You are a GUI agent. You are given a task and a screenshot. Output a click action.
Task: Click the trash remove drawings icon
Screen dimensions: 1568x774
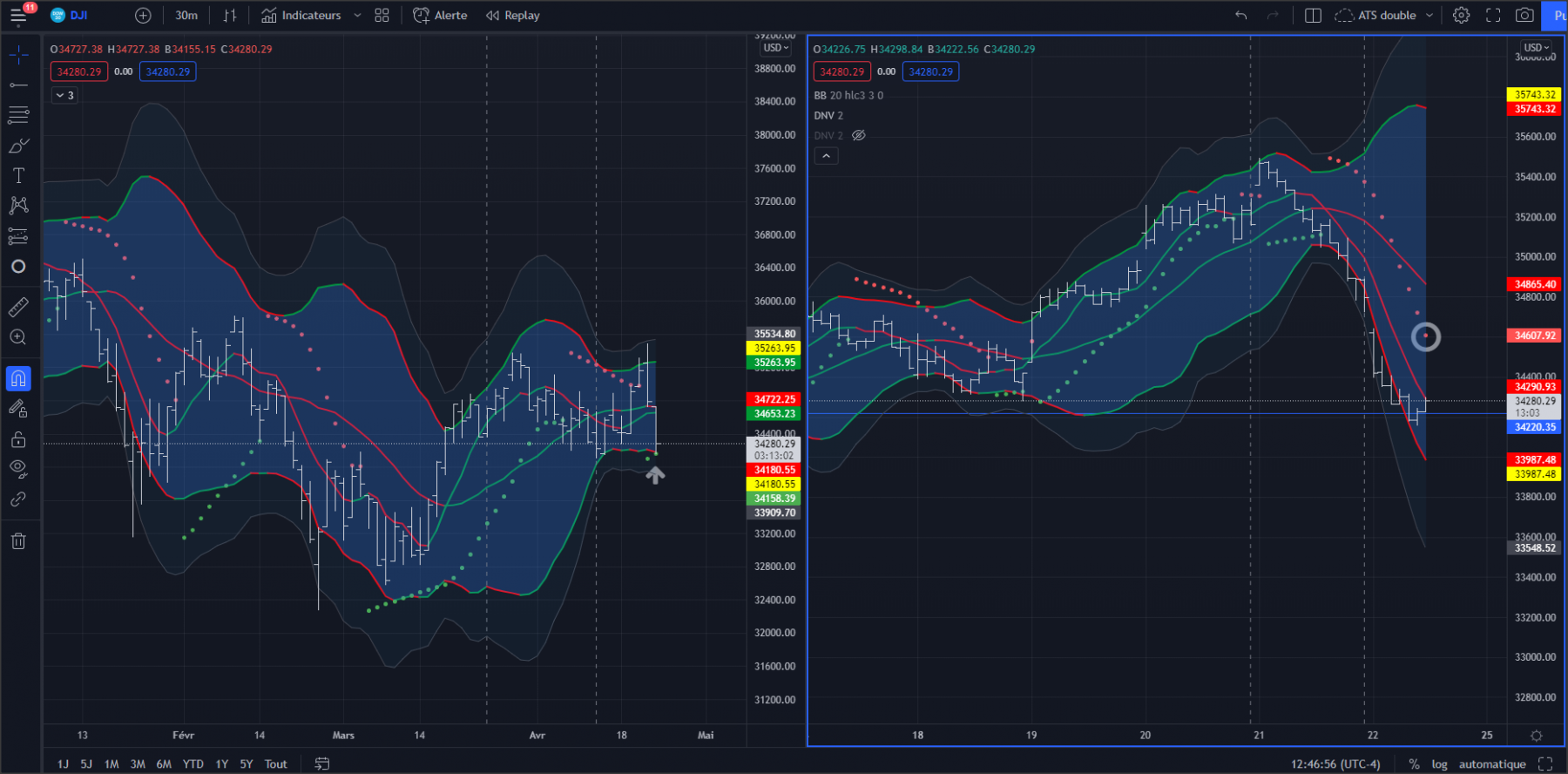coord(18,541)
